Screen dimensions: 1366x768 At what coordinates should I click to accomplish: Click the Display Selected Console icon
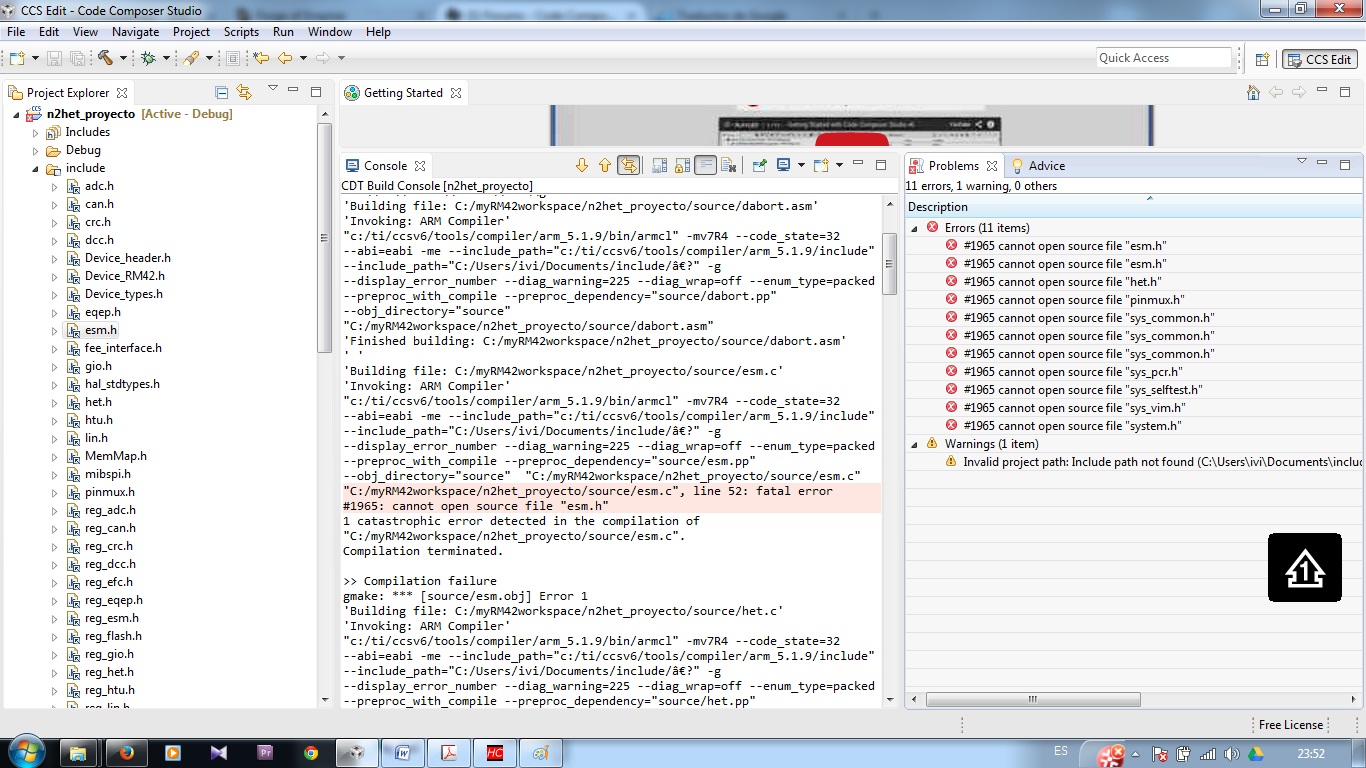pyautogui.click(x=783, y=165)
